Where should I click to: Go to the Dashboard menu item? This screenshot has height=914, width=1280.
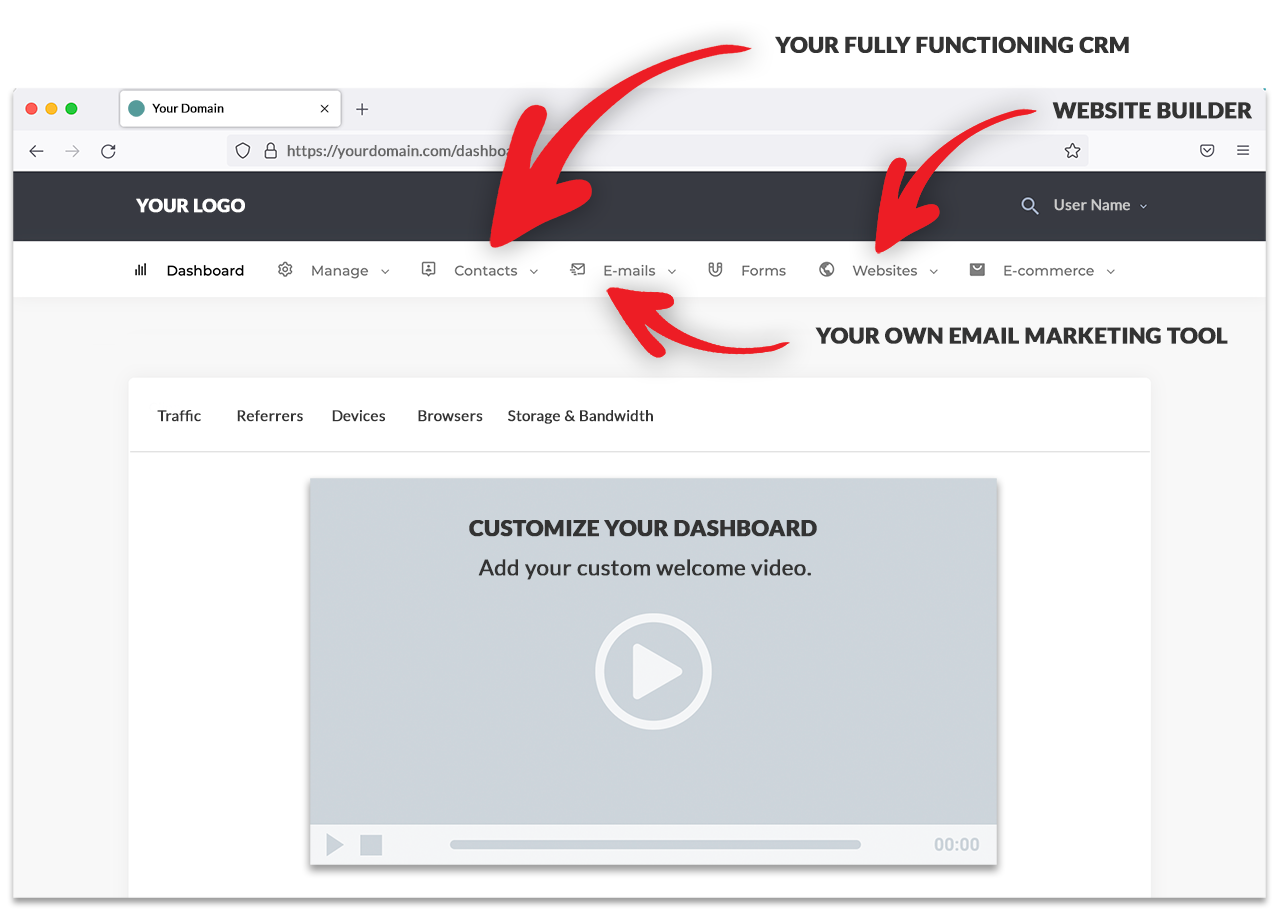tap(205, 271)
